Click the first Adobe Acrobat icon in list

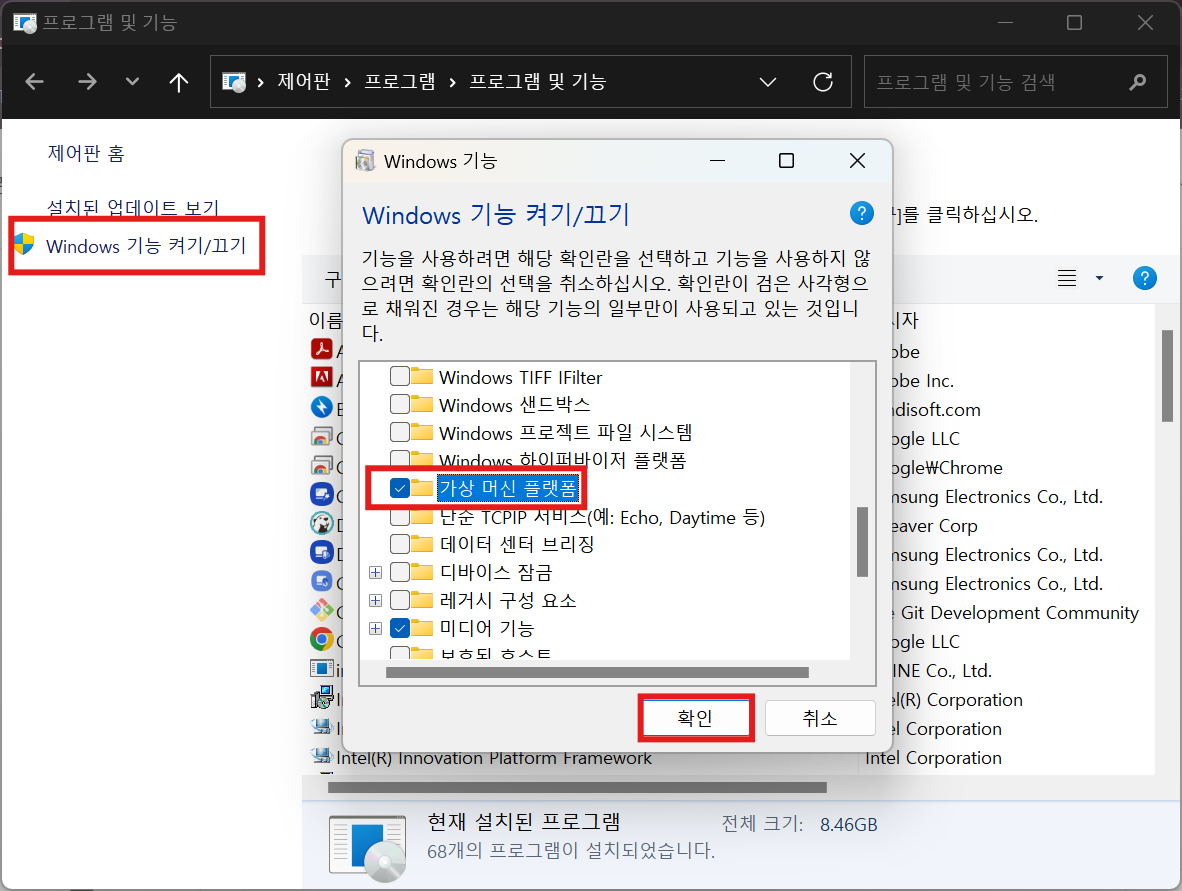[x=322, y=349]
